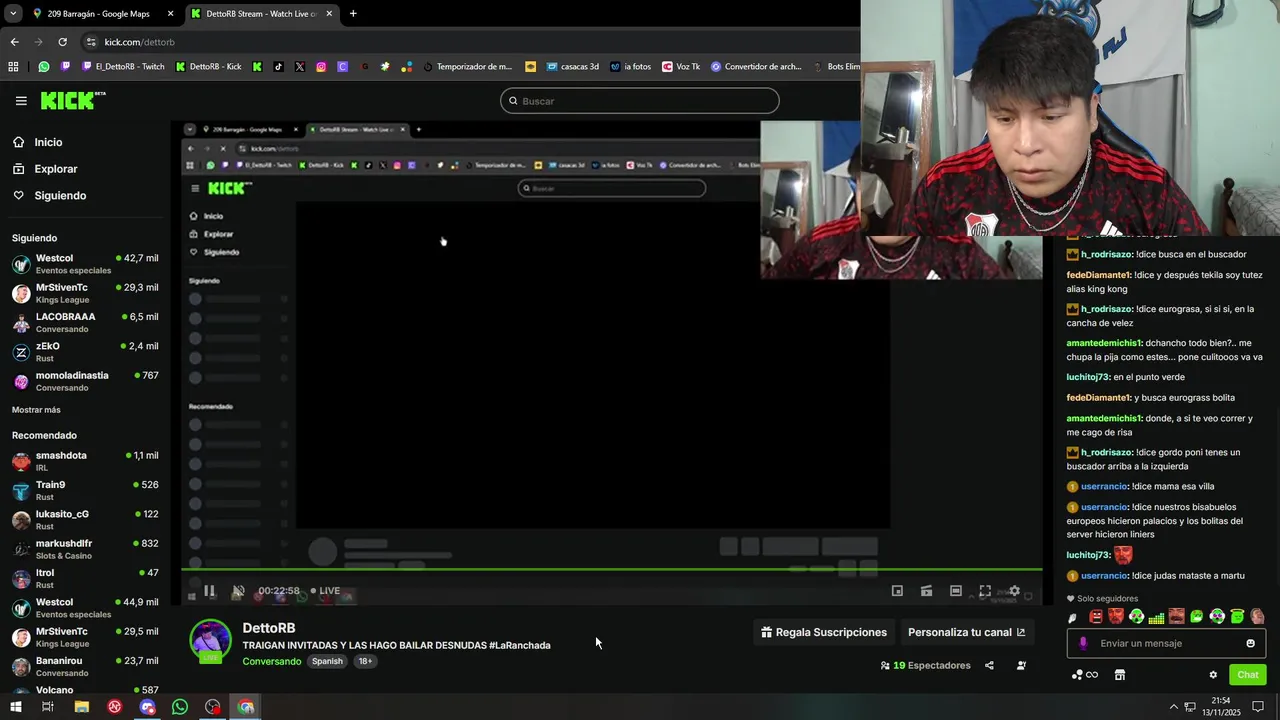Open a new browser tab

coord(353,14)
